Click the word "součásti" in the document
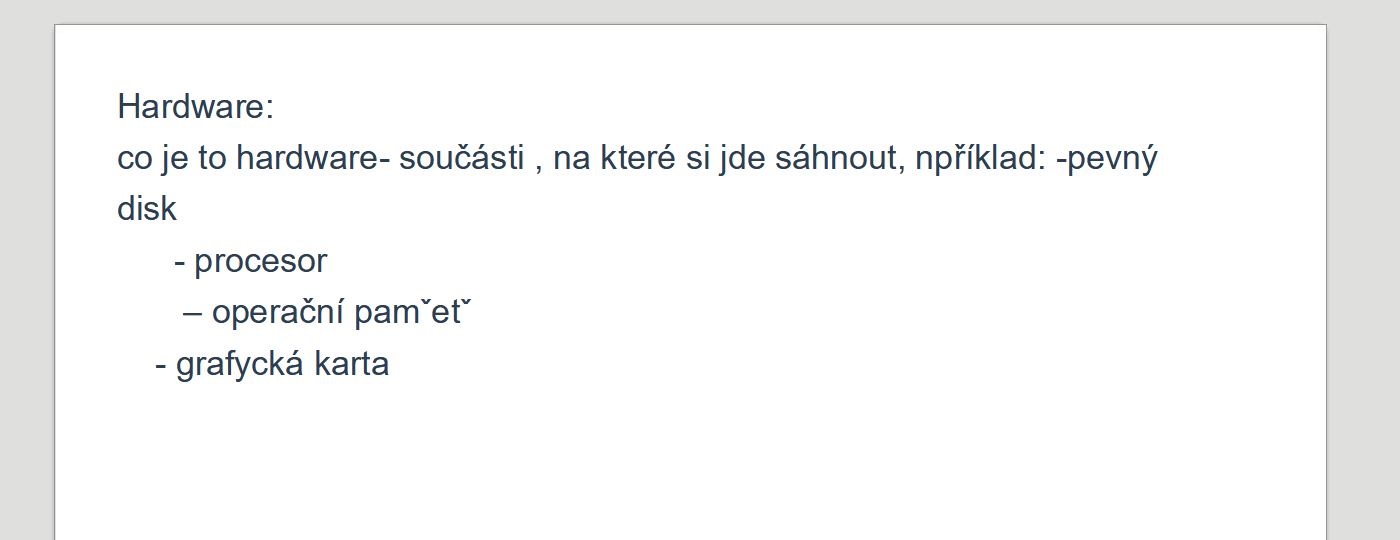 click(x=462, y=158)
